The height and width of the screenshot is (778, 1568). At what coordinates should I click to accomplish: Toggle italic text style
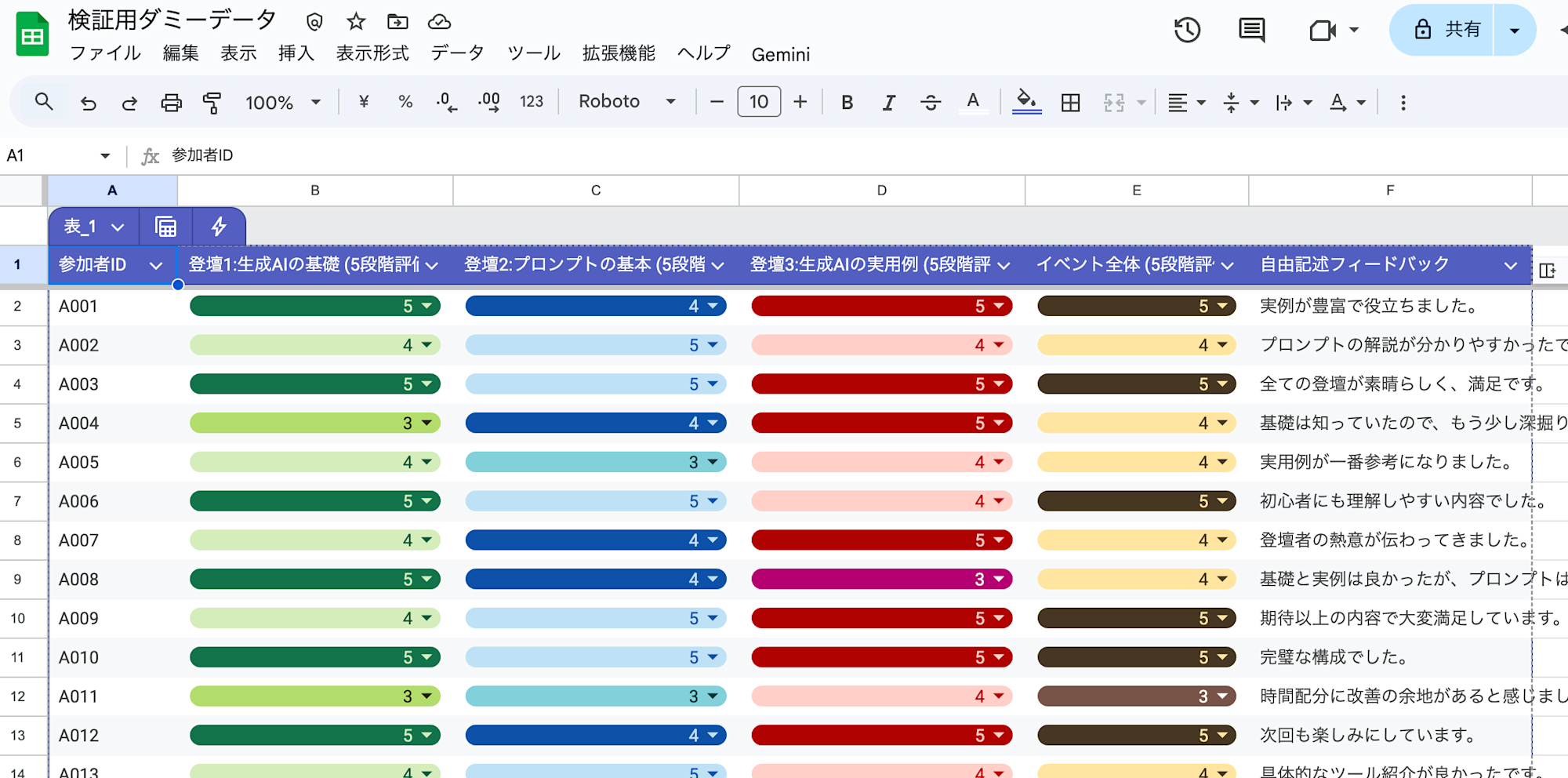[x=888, y=103]
